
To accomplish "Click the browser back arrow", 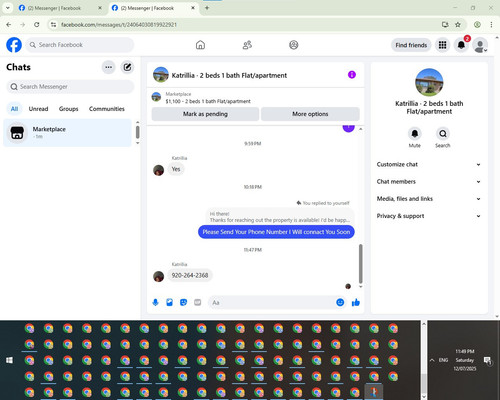I will coord(9,24).
